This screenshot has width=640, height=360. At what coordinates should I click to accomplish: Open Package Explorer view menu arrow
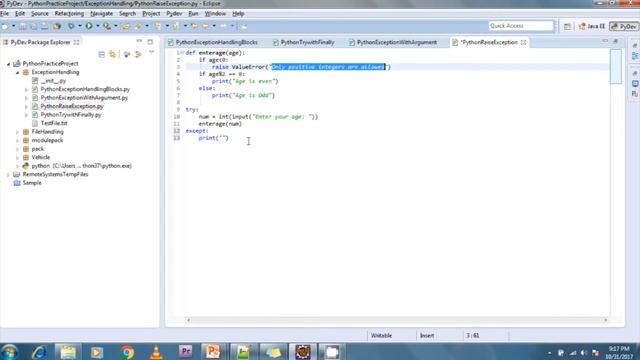[x=151, y=52]
